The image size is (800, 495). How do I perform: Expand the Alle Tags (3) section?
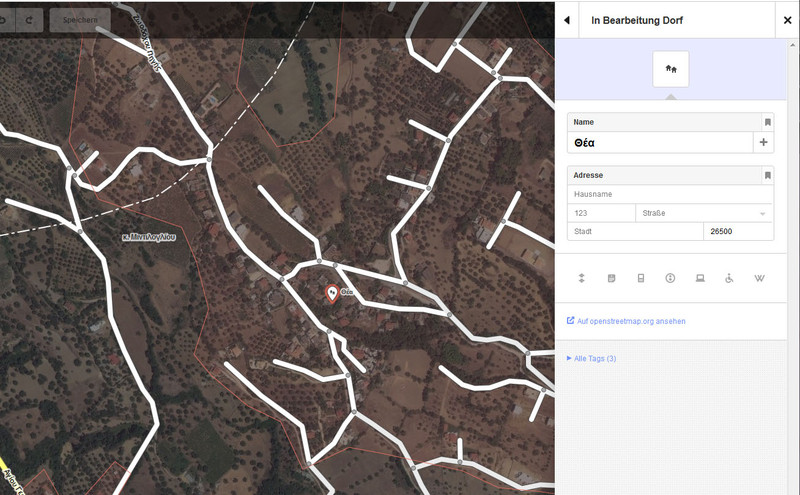point(591,358)
